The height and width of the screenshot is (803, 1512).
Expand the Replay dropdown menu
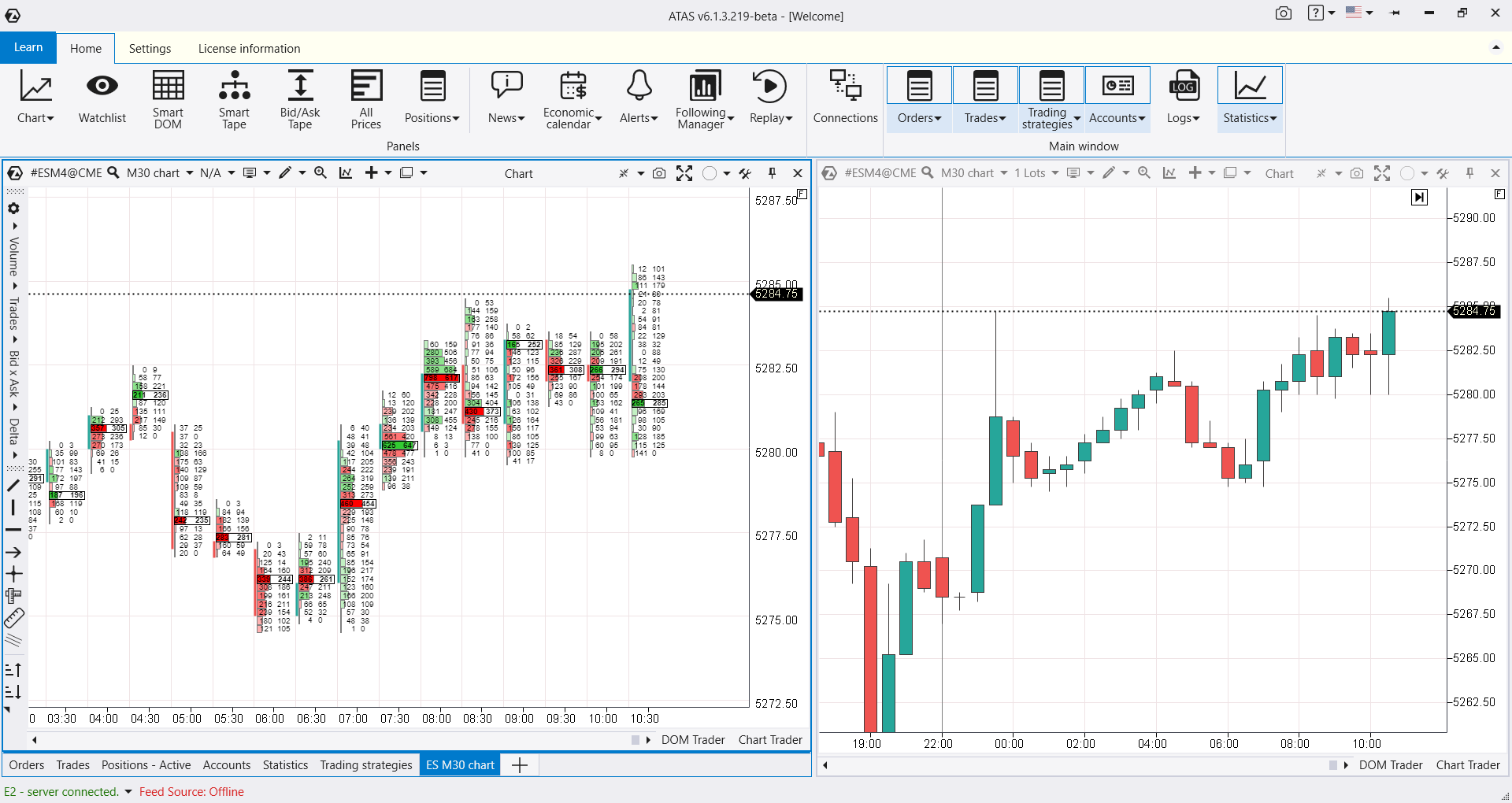[771, 98]
